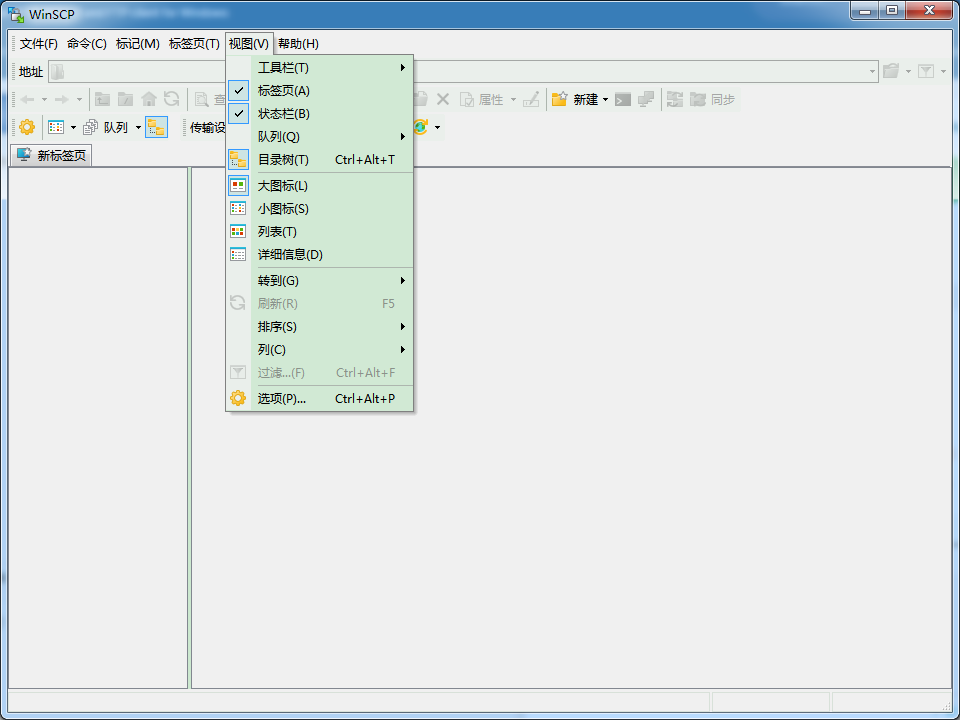Disable the 状态栏 status bar
Screen dimensions: 960x720
pyautogui.click(x=284, y=113)
